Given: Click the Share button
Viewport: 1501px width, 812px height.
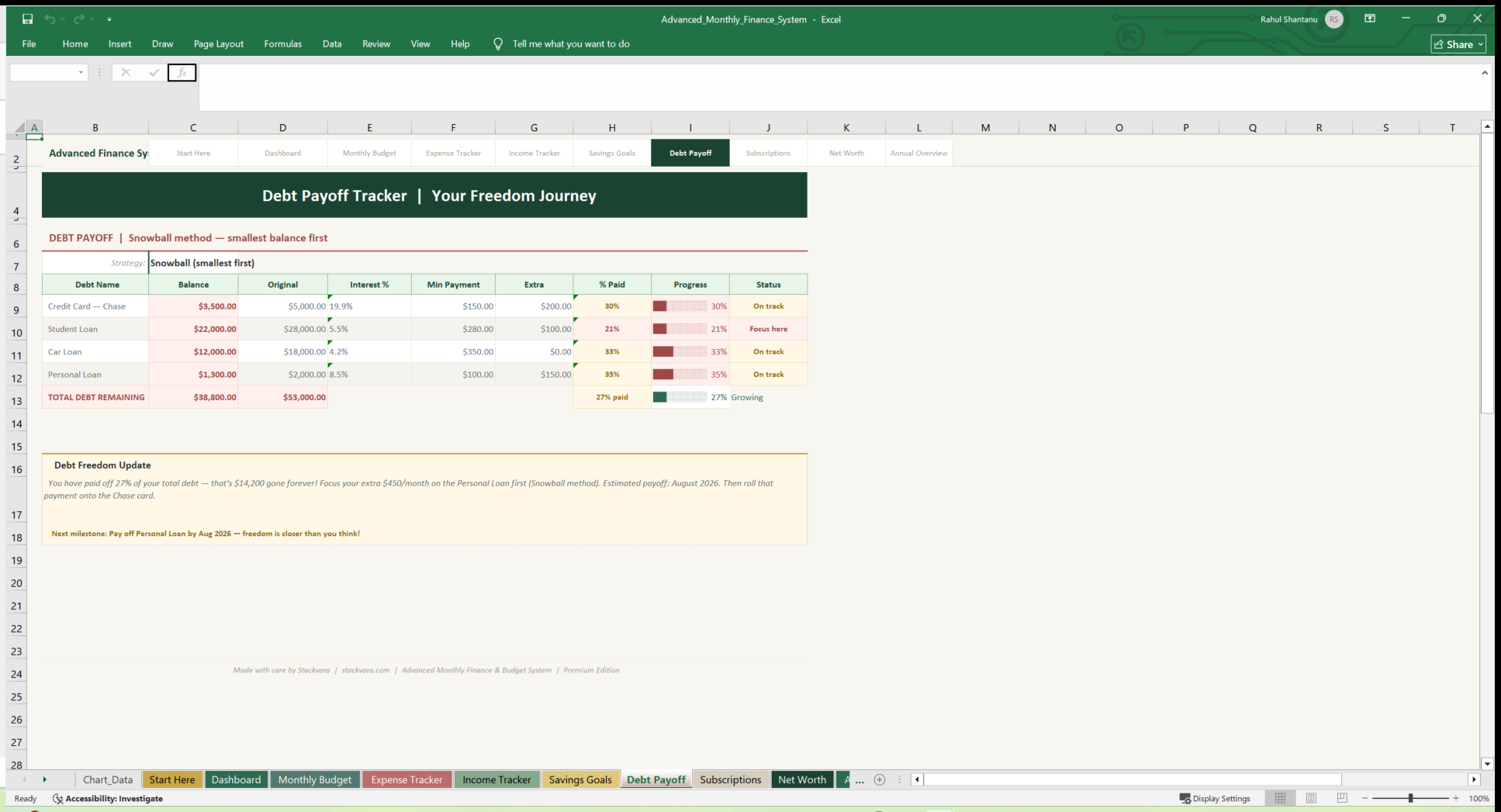Looking at the screenshot, I should click(x=1458, y=44).
